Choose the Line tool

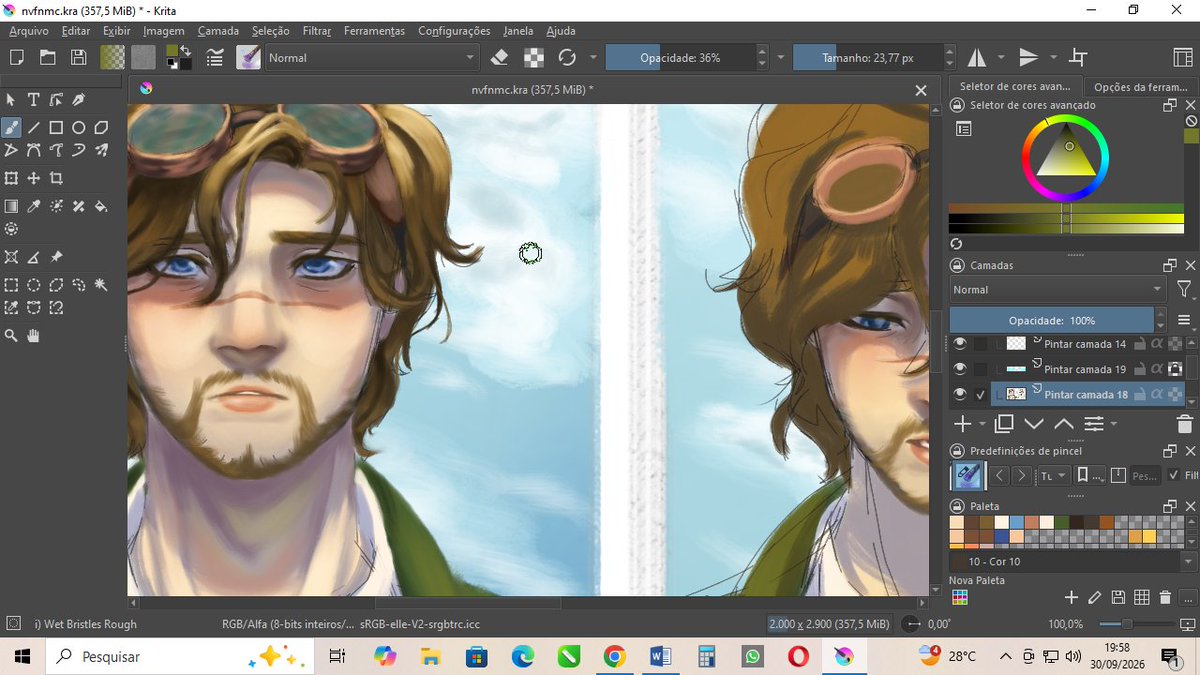33,127
